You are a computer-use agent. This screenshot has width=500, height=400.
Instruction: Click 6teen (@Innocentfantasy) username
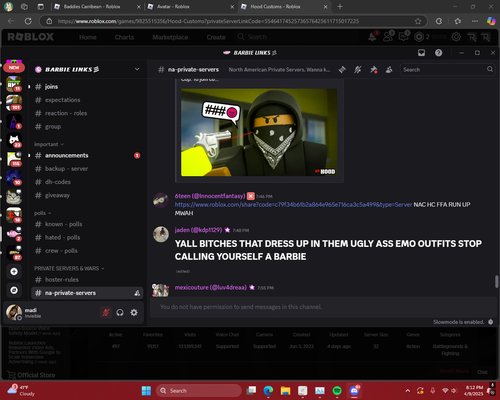click(x=210, y=196)
